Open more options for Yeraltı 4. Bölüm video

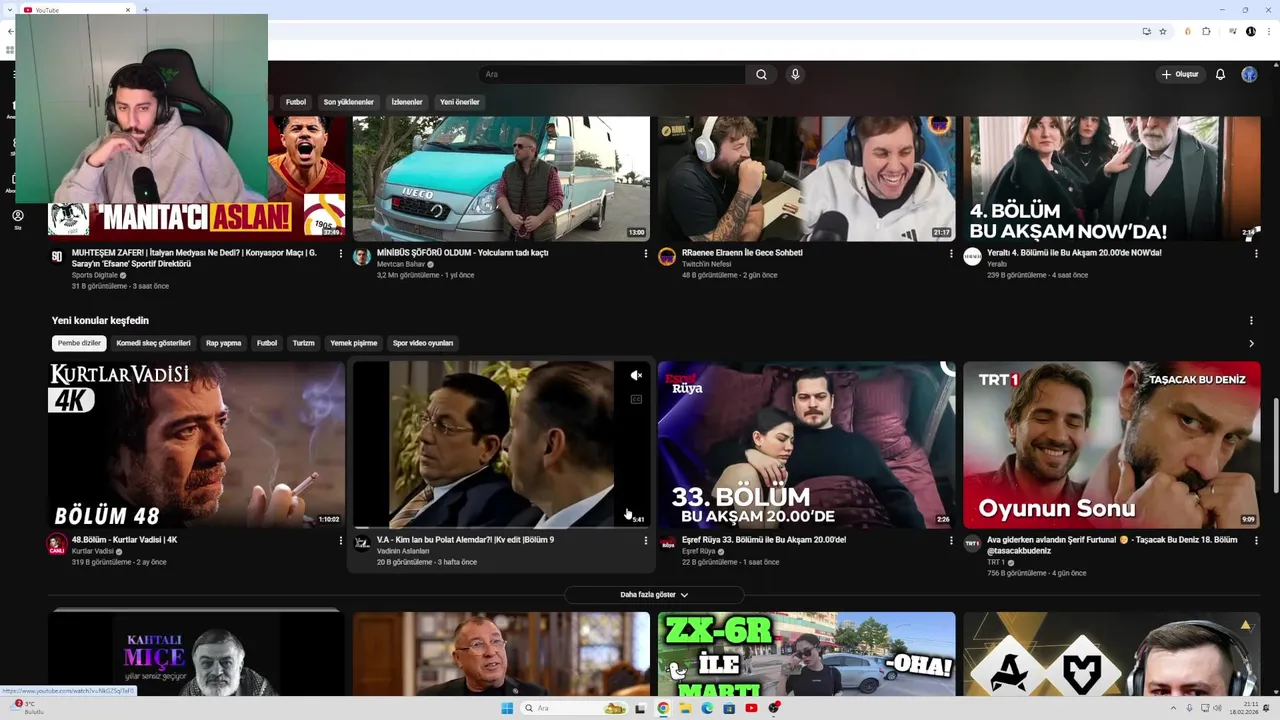click(x=1256, y=254)
